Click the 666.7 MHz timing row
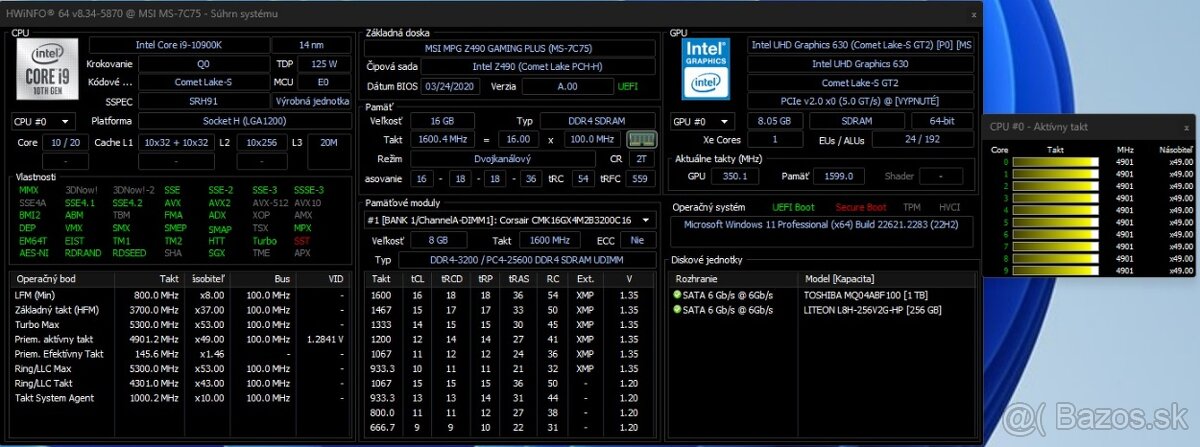The image size is (1200, 447). pyautogui.click(x=510, y=428)
